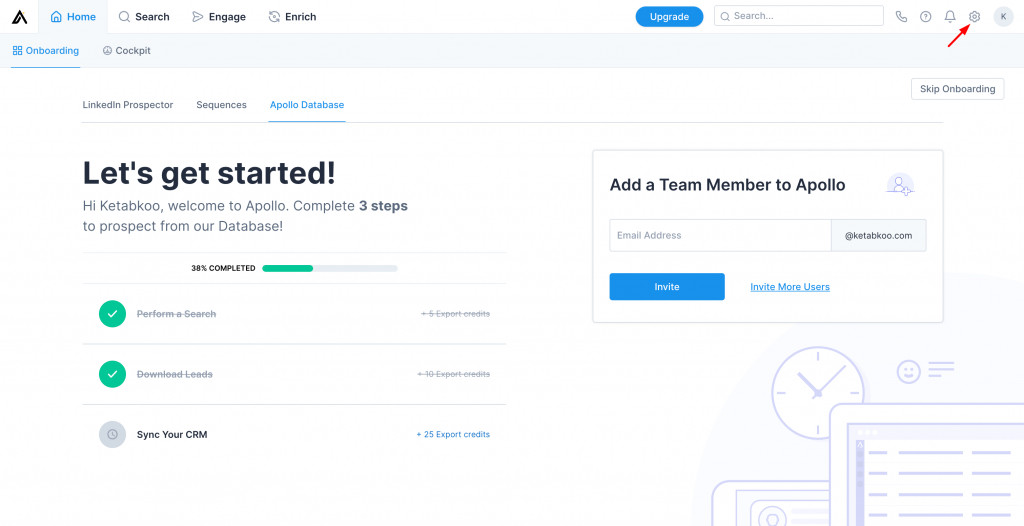Viewport: 1024px width, 526px height.
Task: Click the + 10 Export credits text
Action: pyautogui.click(x=454, y=374)
